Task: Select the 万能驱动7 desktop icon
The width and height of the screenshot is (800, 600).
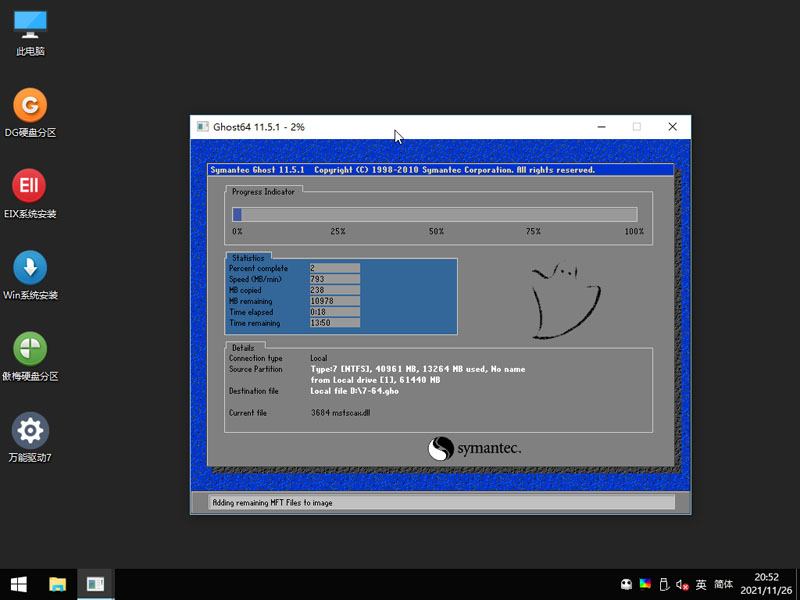Action: [30, 438]
